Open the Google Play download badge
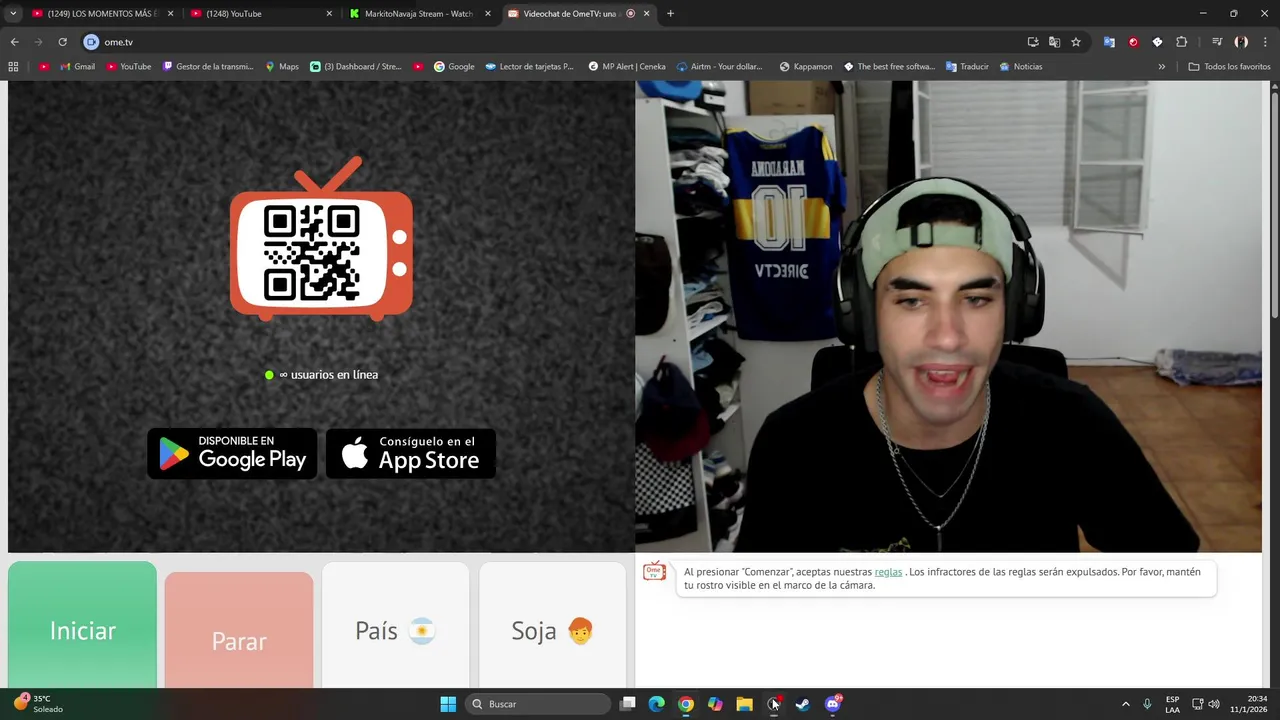1280x720 pixels. coord(232,454)
